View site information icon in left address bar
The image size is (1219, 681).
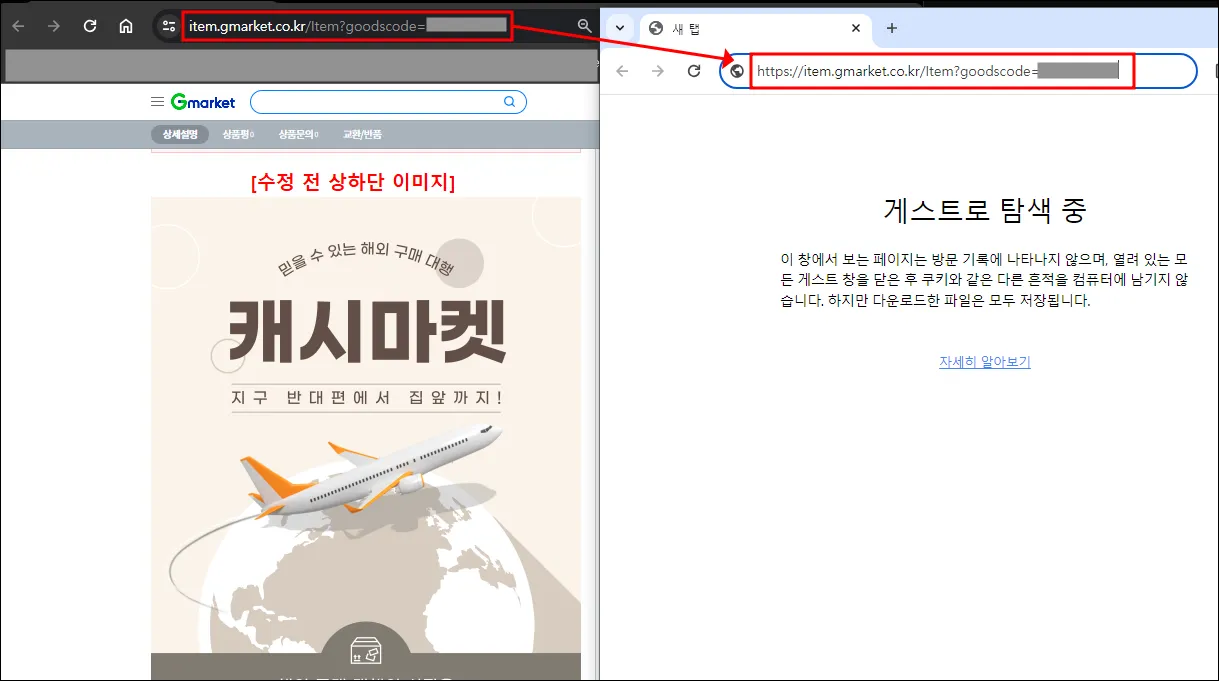pos(168,26)
